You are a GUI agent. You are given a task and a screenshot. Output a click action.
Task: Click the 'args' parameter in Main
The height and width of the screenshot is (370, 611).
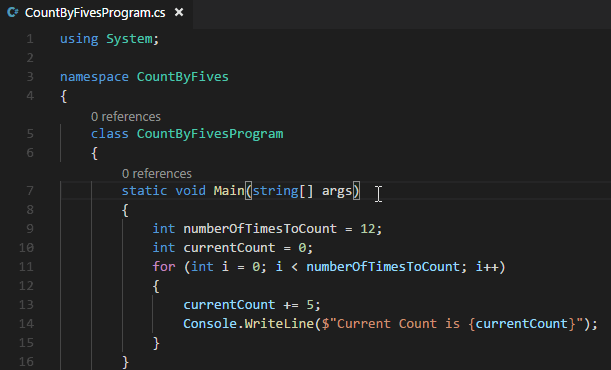(337, 191)
